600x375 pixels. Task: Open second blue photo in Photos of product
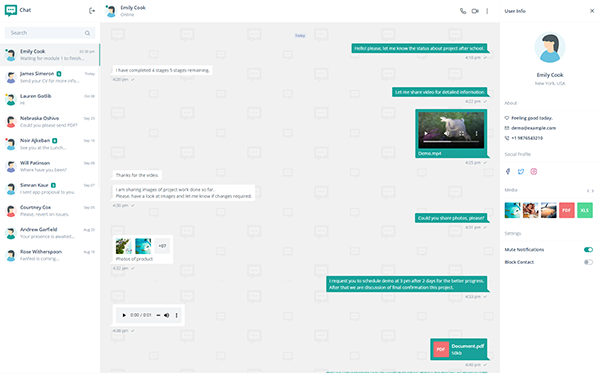(x=143, y=246)
